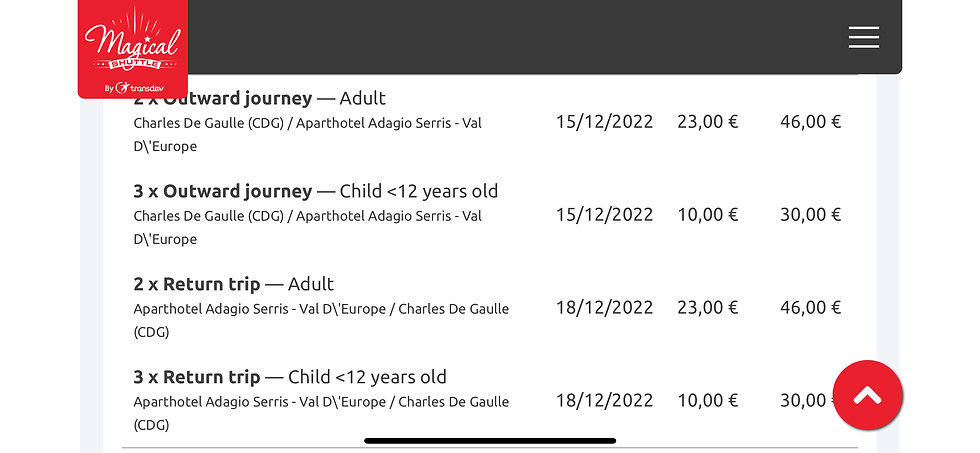Select the Outward journey Adult line title
This screenshot has height=453, width=980.
click(x=259, y=98)
